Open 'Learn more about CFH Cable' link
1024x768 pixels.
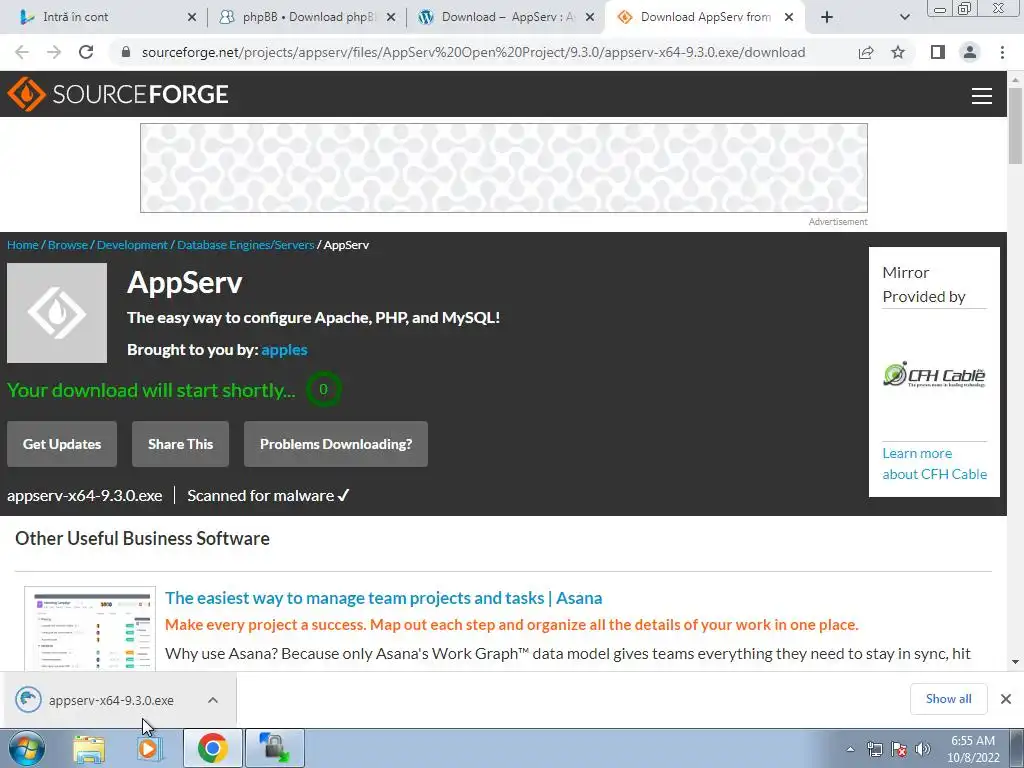pyautogui.click(x=935, y=464)
